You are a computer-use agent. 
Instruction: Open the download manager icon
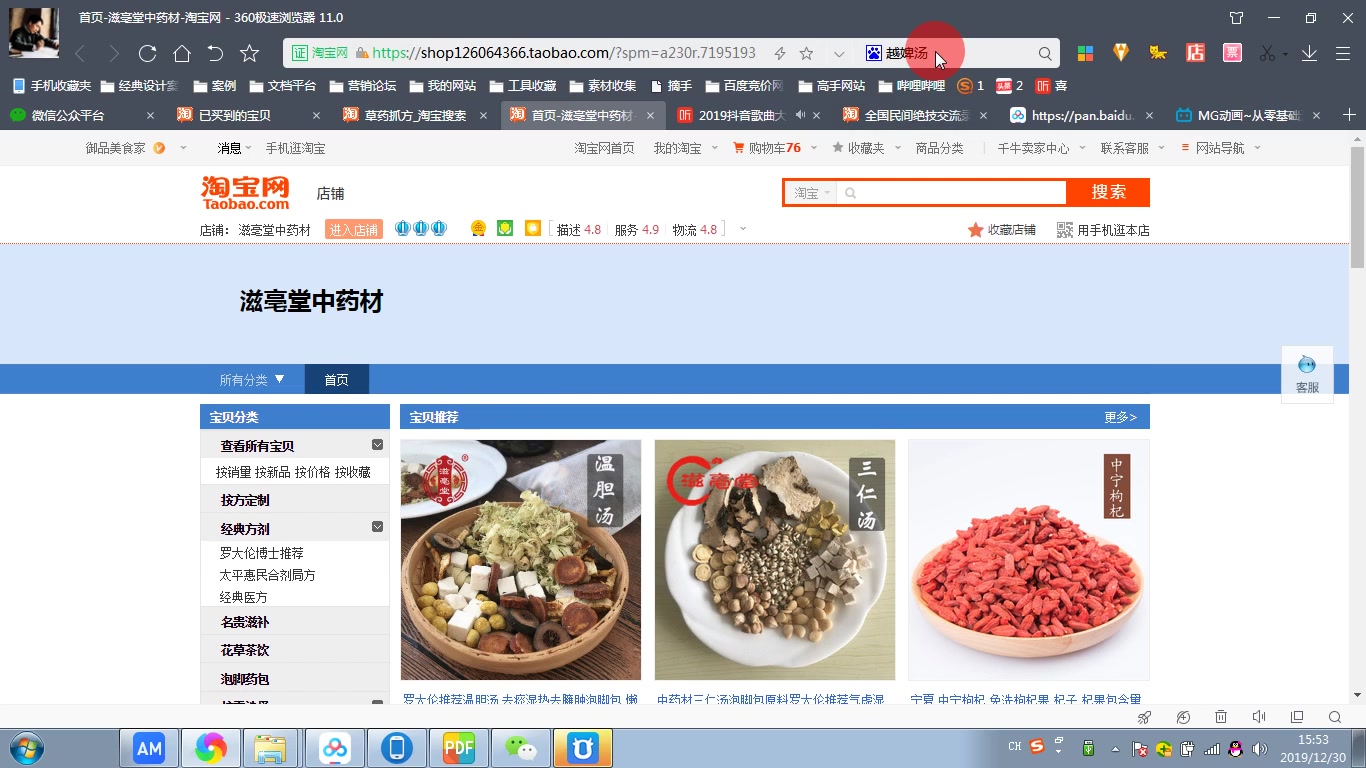(x=1310, y=53)
